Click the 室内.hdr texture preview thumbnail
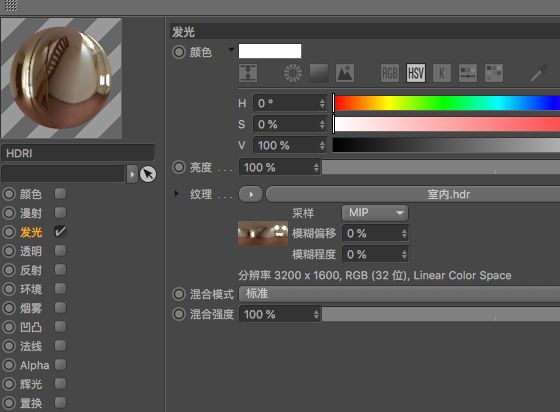This screenshot has width=560, height=412. point(262,233)
